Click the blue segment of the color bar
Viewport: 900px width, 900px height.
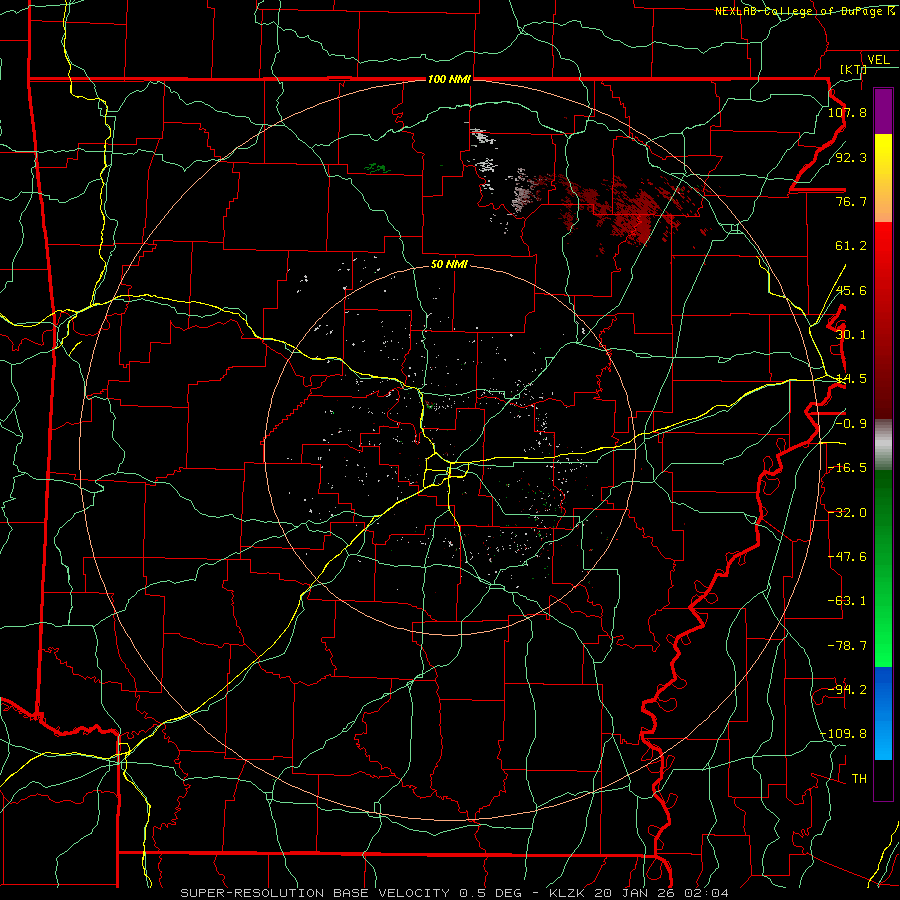pyautogui.click(x=883, y=713)
